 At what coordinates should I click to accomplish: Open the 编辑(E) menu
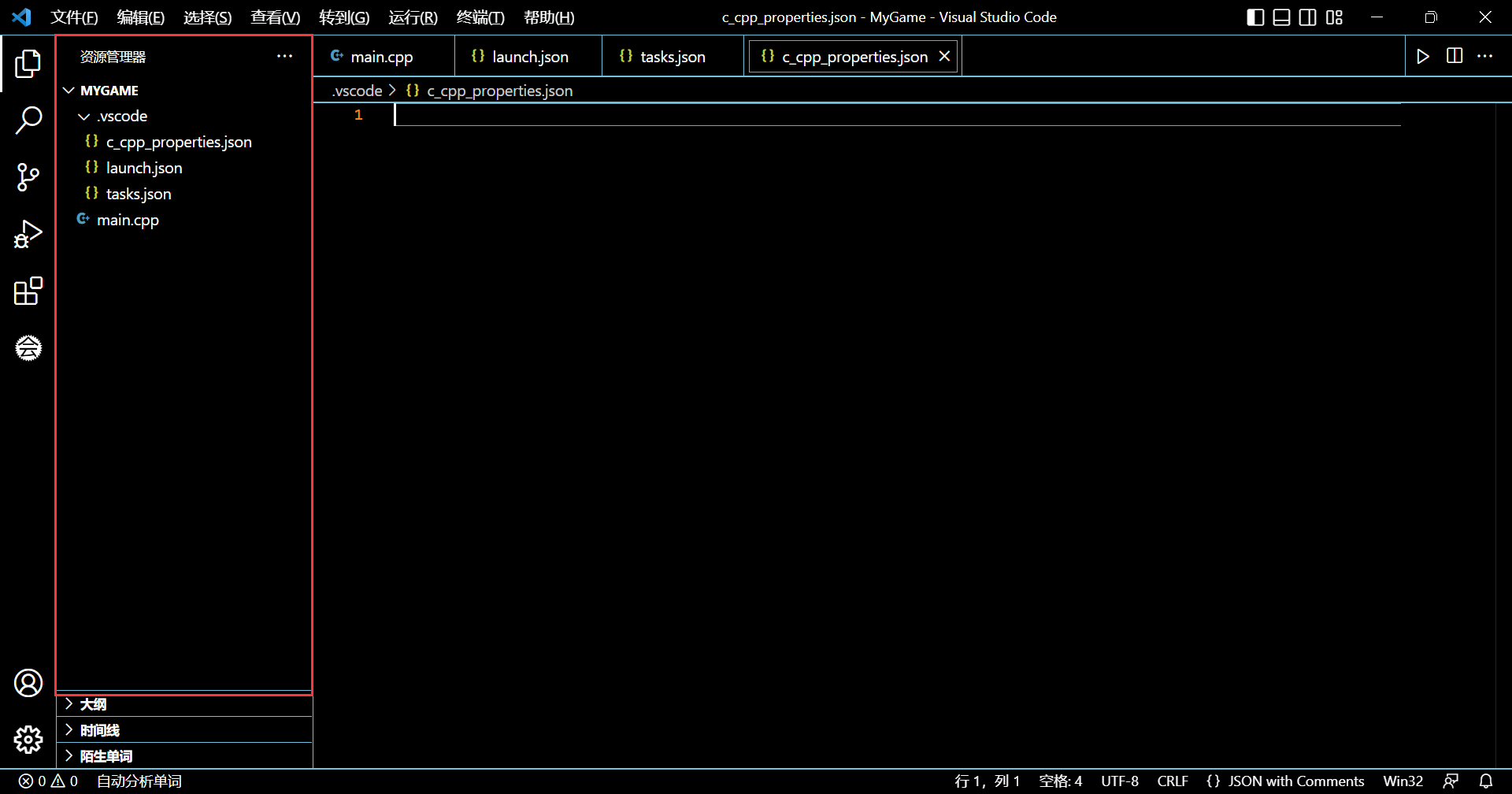[x=141, y=17]
